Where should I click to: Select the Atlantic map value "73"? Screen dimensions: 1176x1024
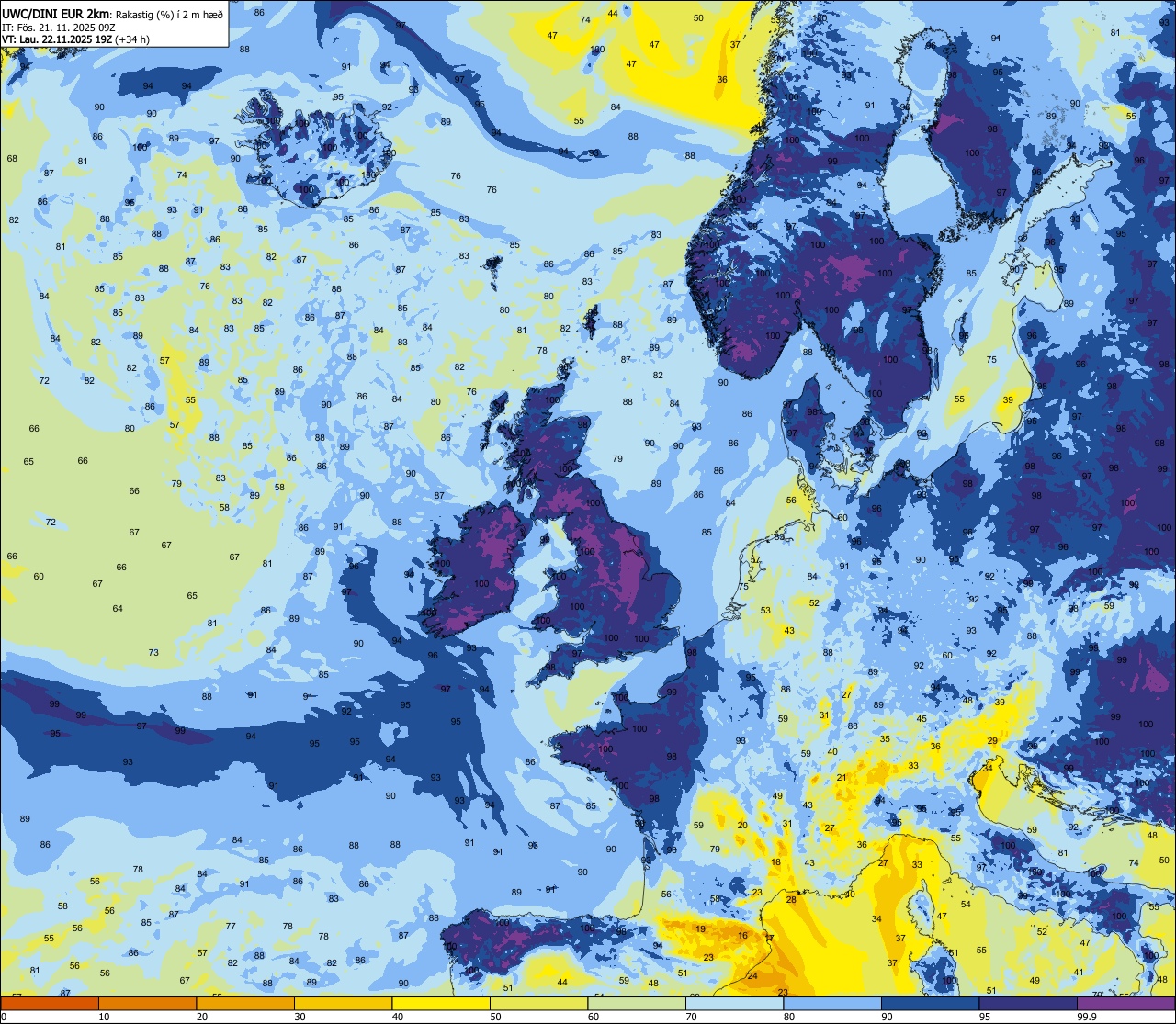tap(153, 653)
